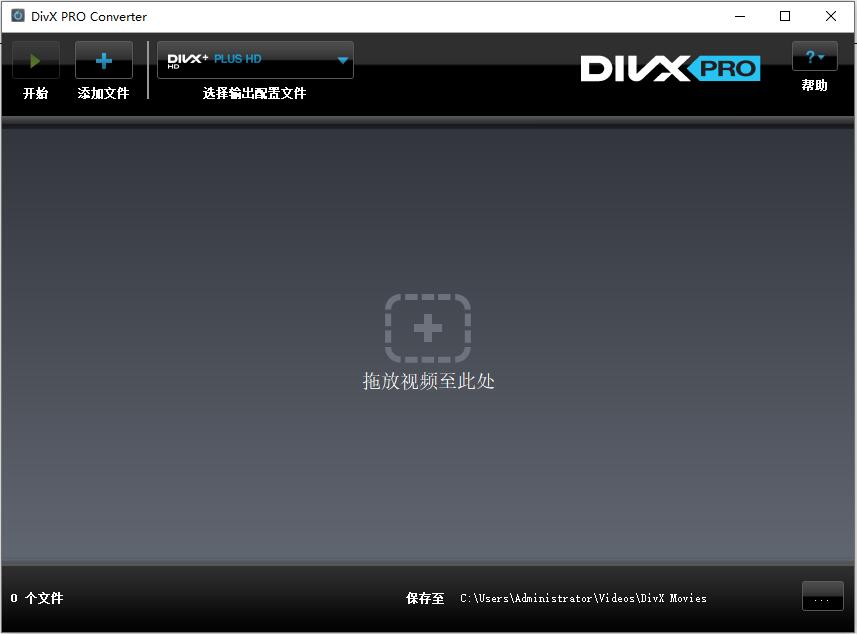Click the DivX PRO Converter title bar app icon

click(18, 16)
